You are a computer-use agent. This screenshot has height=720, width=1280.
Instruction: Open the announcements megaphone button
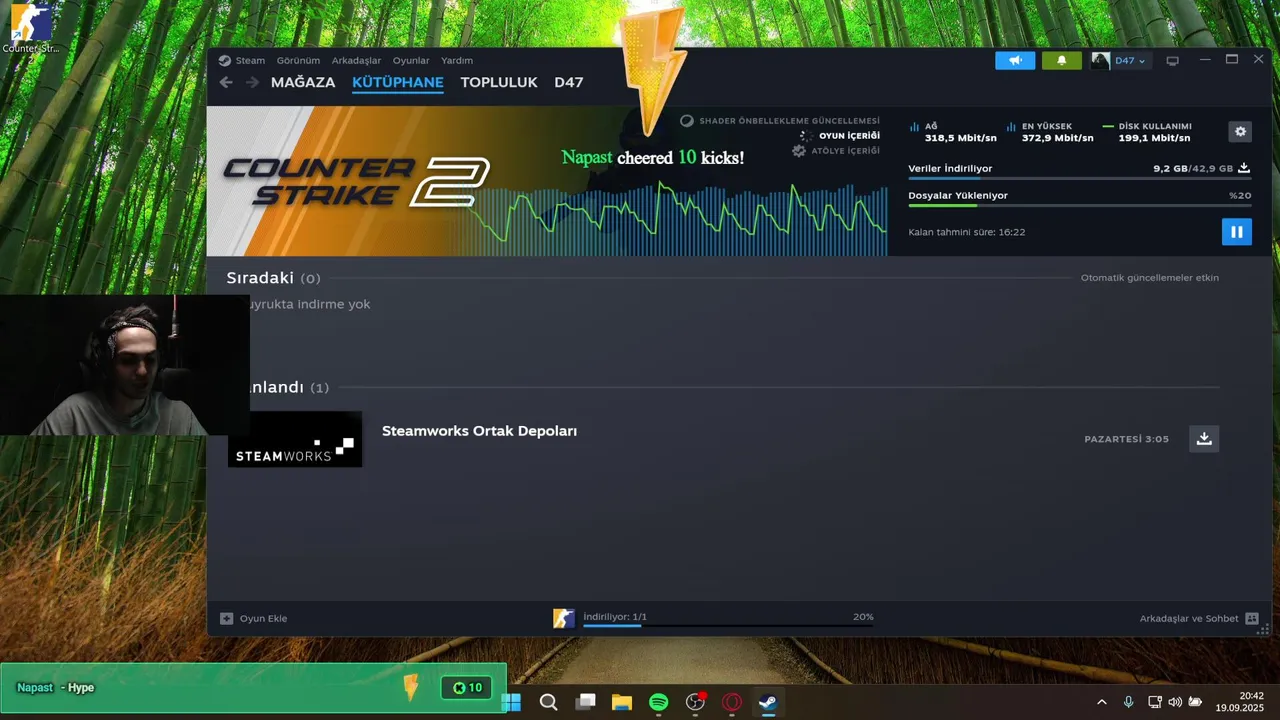coord(1015,61)
